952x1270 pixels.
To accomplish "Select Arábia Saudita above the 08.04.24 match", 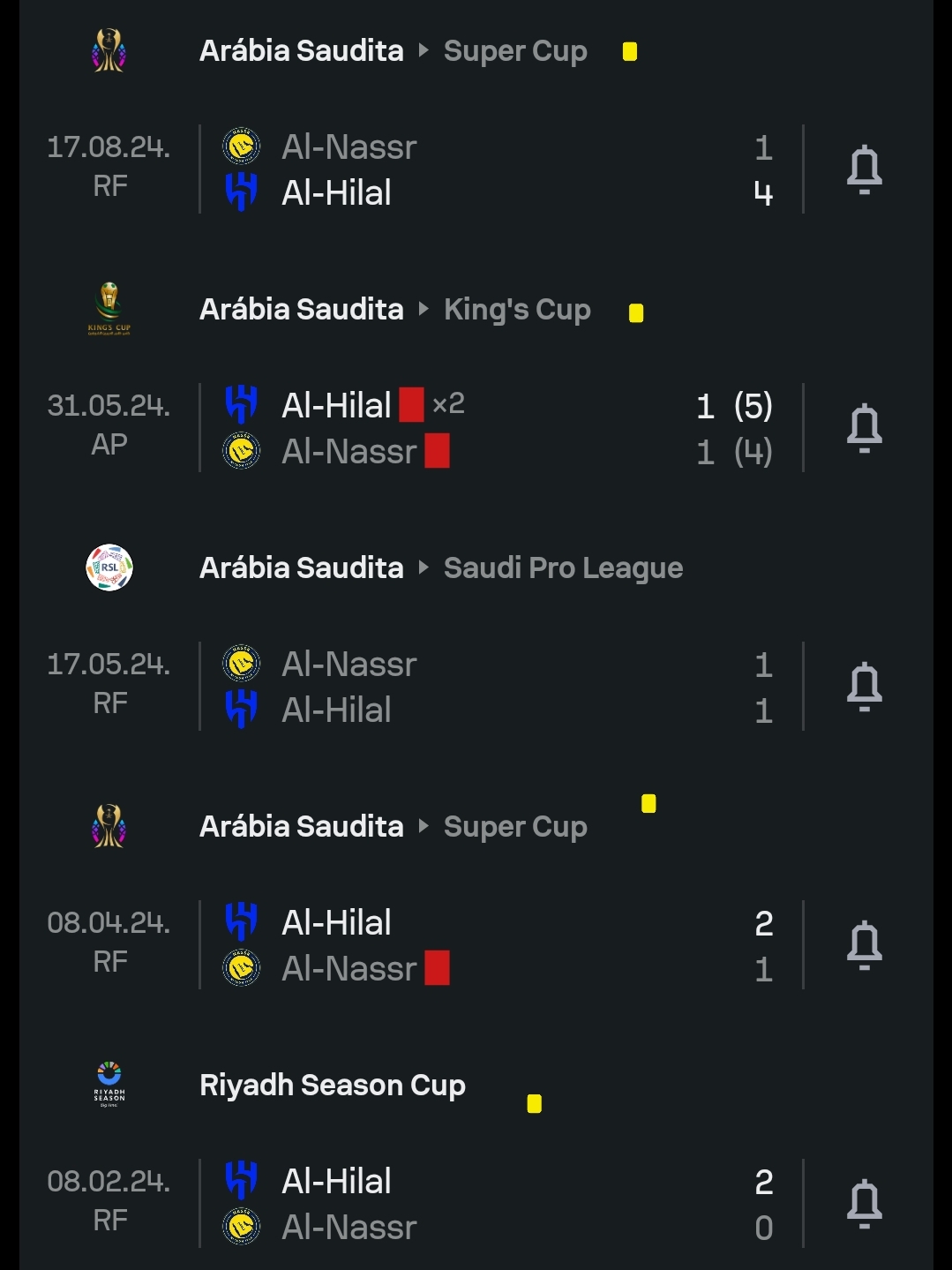I will tap(302, 827).
